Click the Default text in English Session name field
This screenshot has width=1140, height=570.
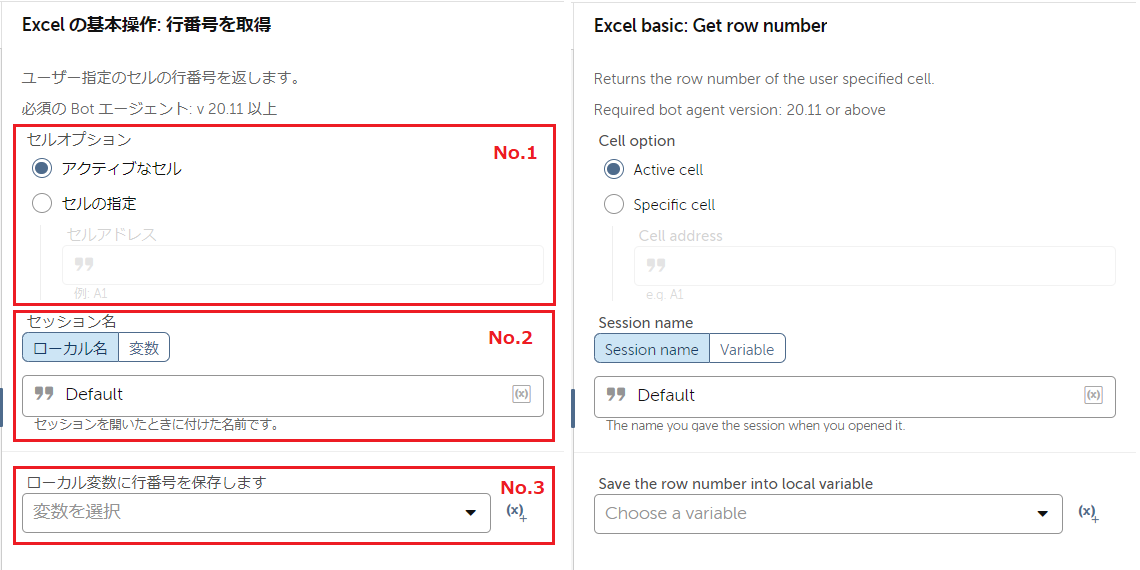666,395
